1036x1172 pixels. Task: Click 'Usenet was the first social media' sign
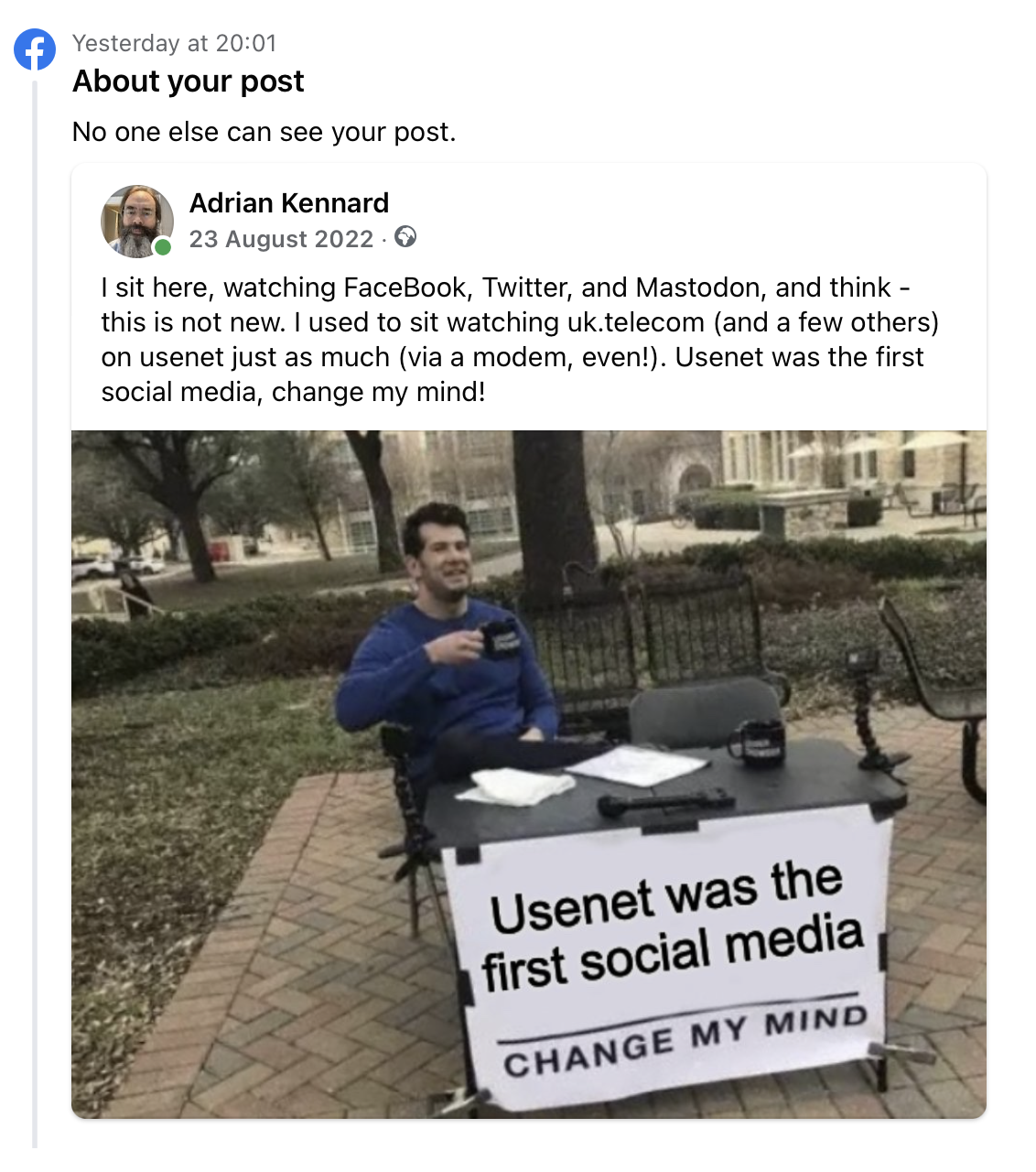(672, 927)
